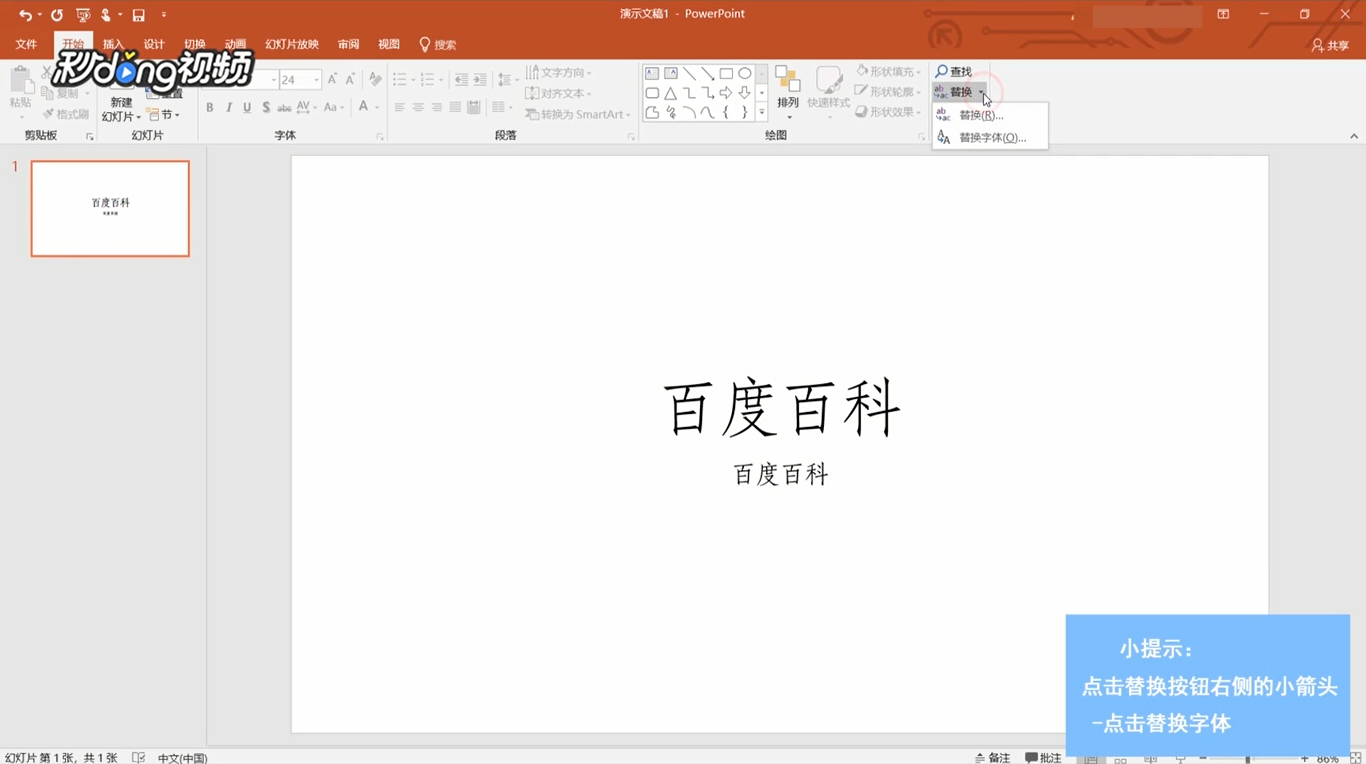Open the 文字方向 text direction dropdown

tap(561, 71)
